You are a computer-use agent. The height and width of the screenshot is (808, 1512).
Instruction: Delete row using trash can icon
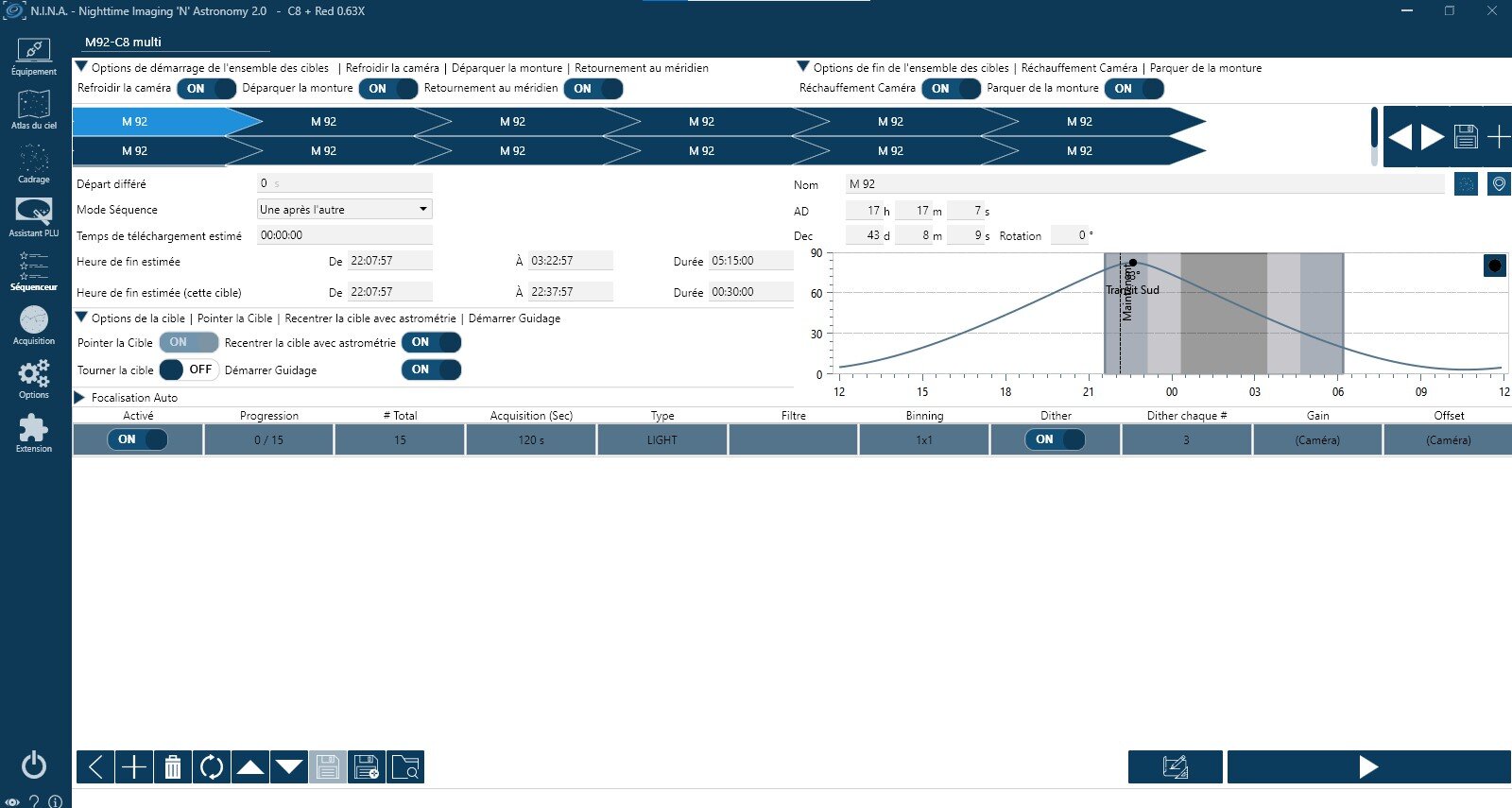pyautogui.click(x=173, y=766)
